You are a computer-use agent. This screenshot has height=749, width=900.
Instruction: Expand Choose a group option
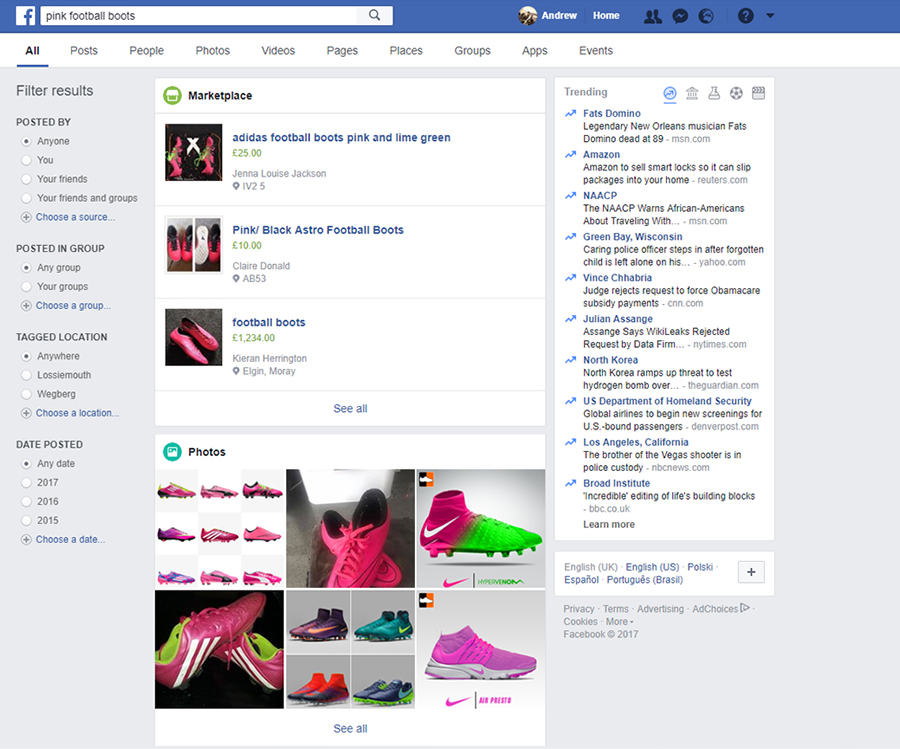point(73,305)
